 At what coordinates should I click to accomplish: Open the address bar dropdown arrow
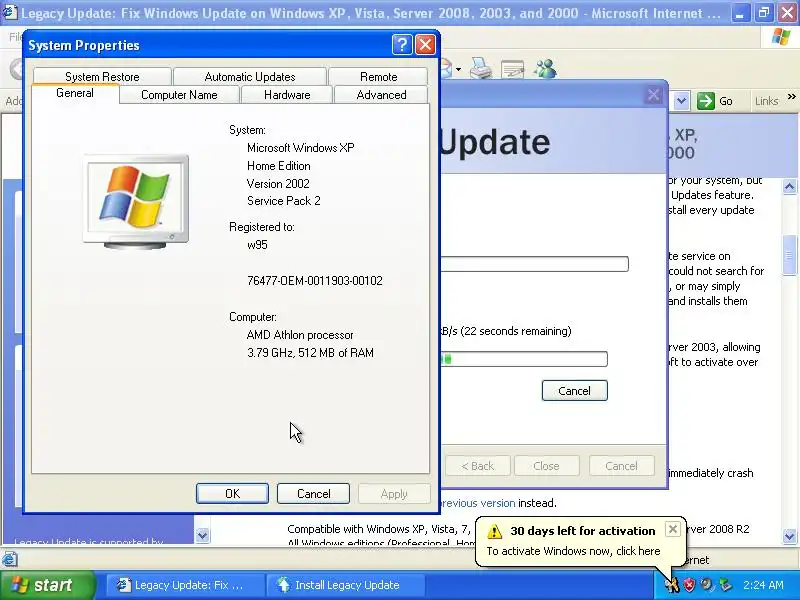[x=682, y=101]
